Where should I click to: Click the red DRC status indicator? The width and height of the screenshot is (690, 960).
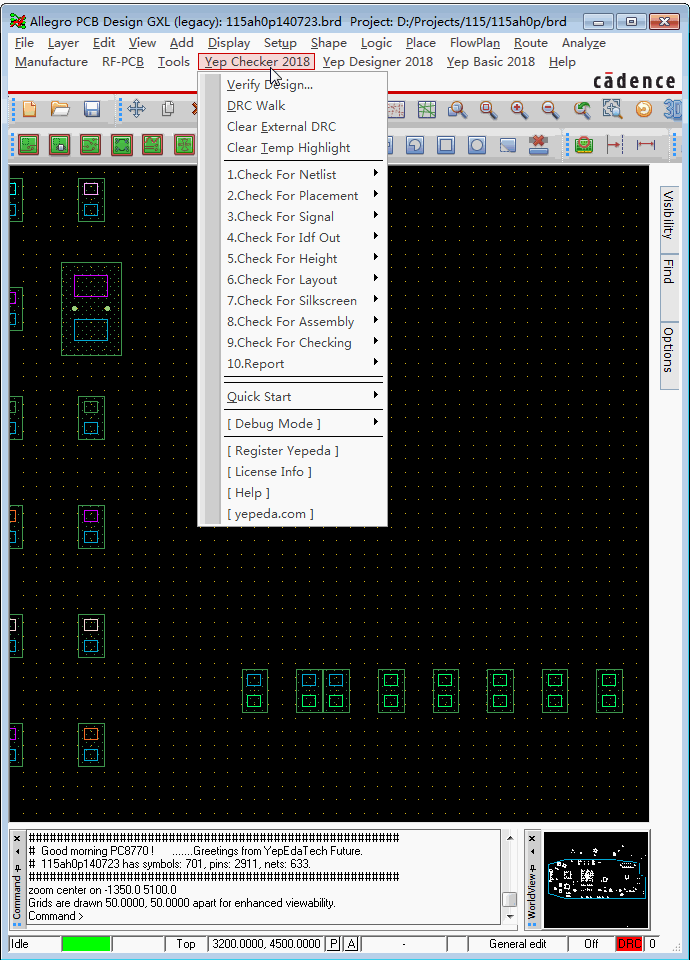629,944
